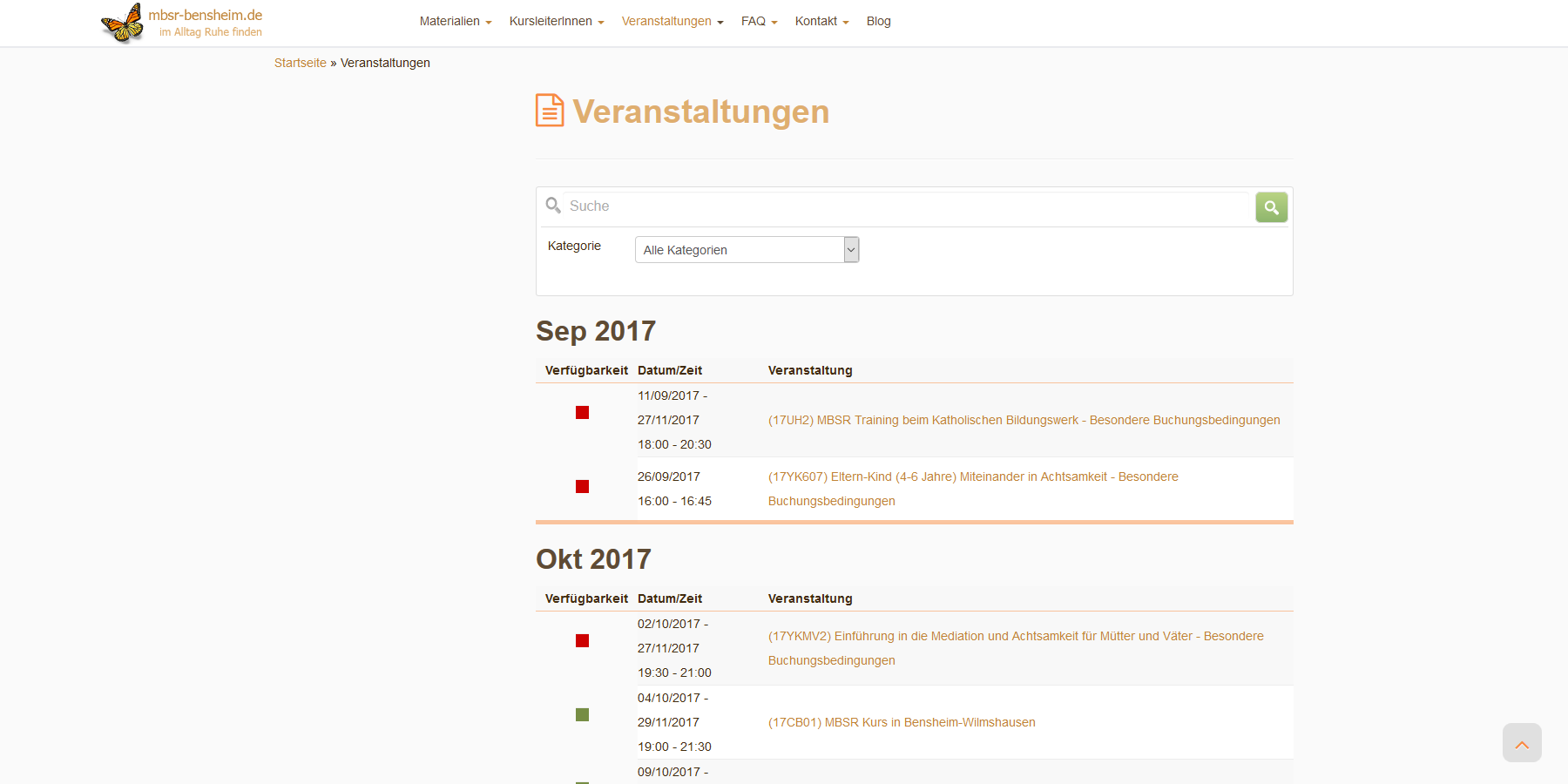Screen dimensions: 1568x784
Task: Click red availability square for 17YK607 event
Action: 582,486
